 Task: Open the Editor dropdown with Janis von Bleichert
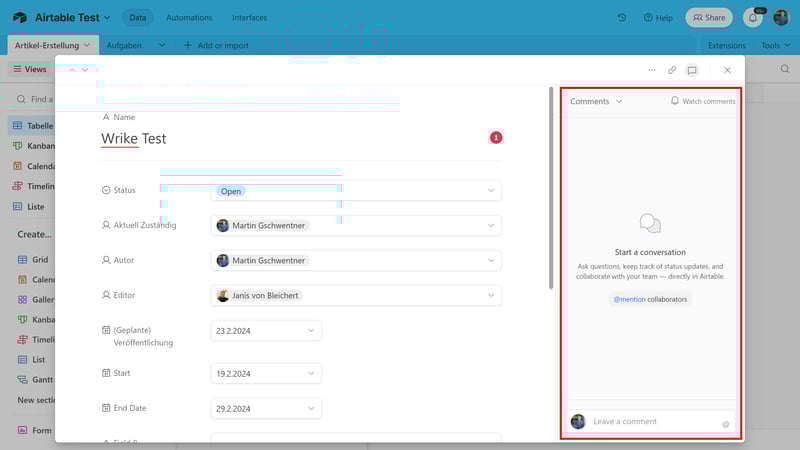tap(356, 295)
